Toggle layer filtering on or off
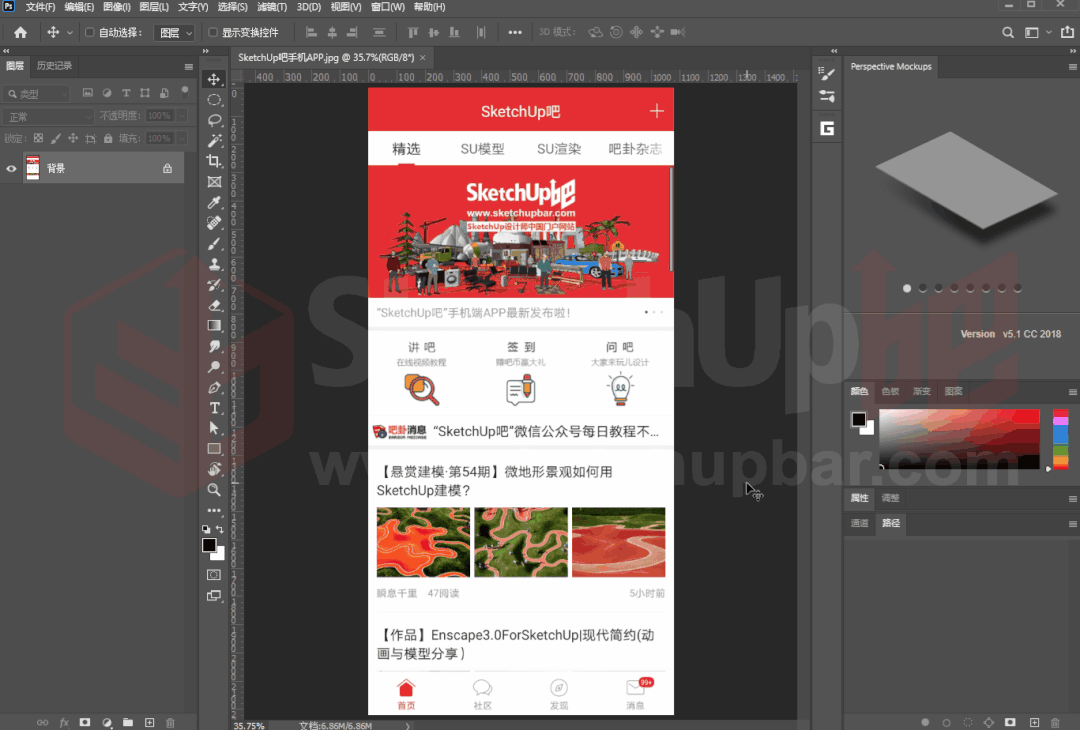The height and width of the screenshot is (730, 1080). (x=185, y=91)
